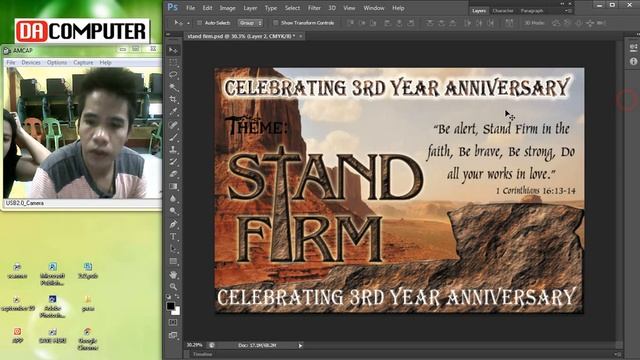The width and height of the screenshot is (640, 360).
Task: Open Devices menu in AMCAP window
Action: click(x=31, y=62)
